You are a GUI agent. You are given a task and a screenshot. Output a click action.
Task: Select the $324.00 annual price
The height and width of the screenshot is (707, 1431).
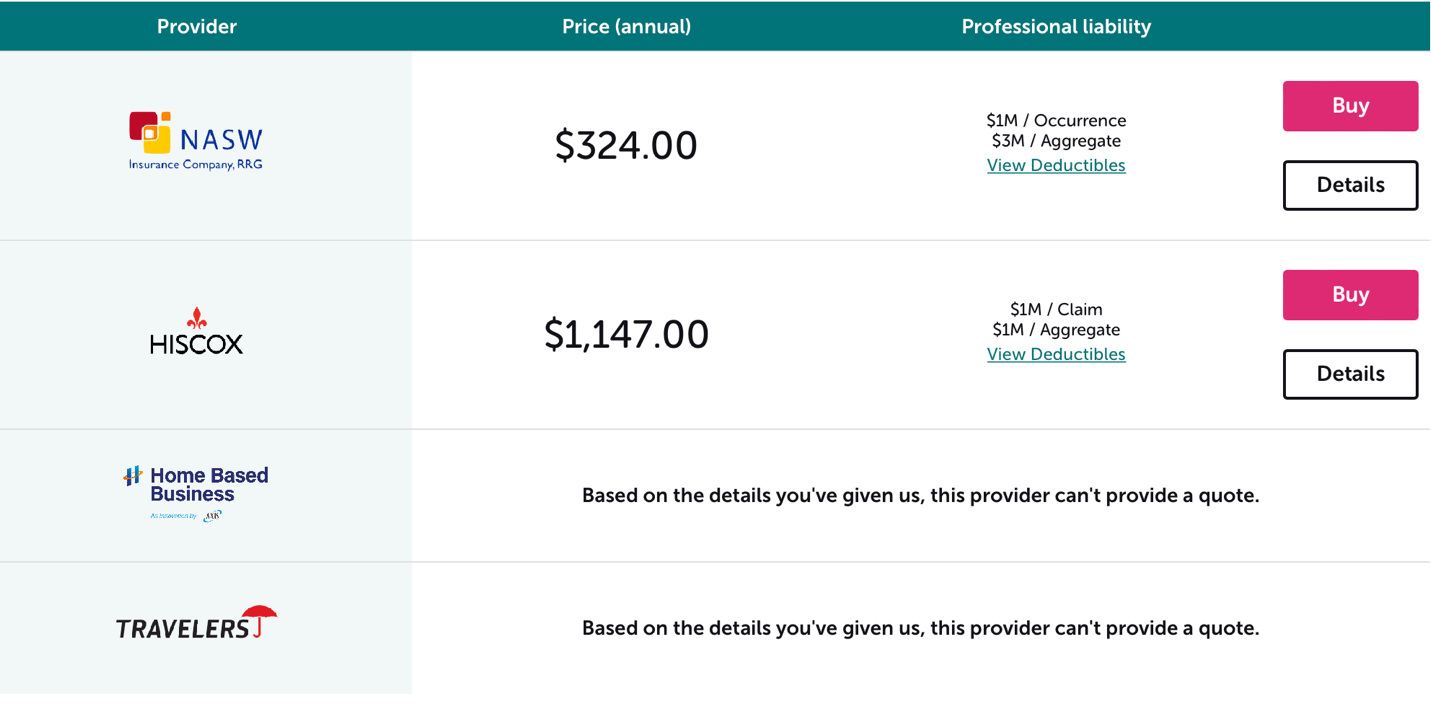[626, 145]
